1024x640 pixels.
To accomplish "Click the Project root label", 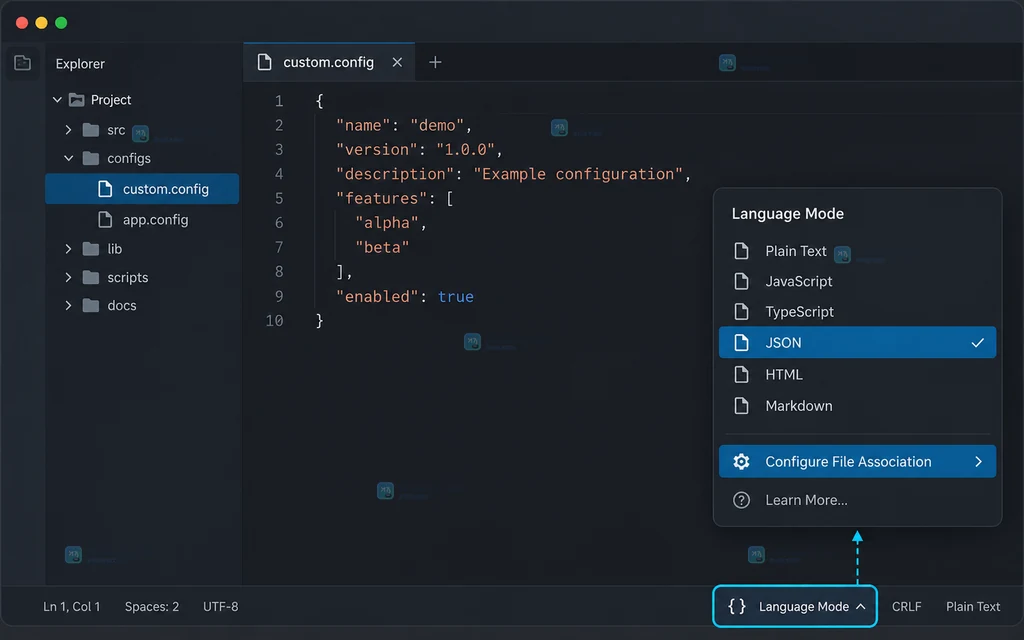I will [x=111, y=100].
